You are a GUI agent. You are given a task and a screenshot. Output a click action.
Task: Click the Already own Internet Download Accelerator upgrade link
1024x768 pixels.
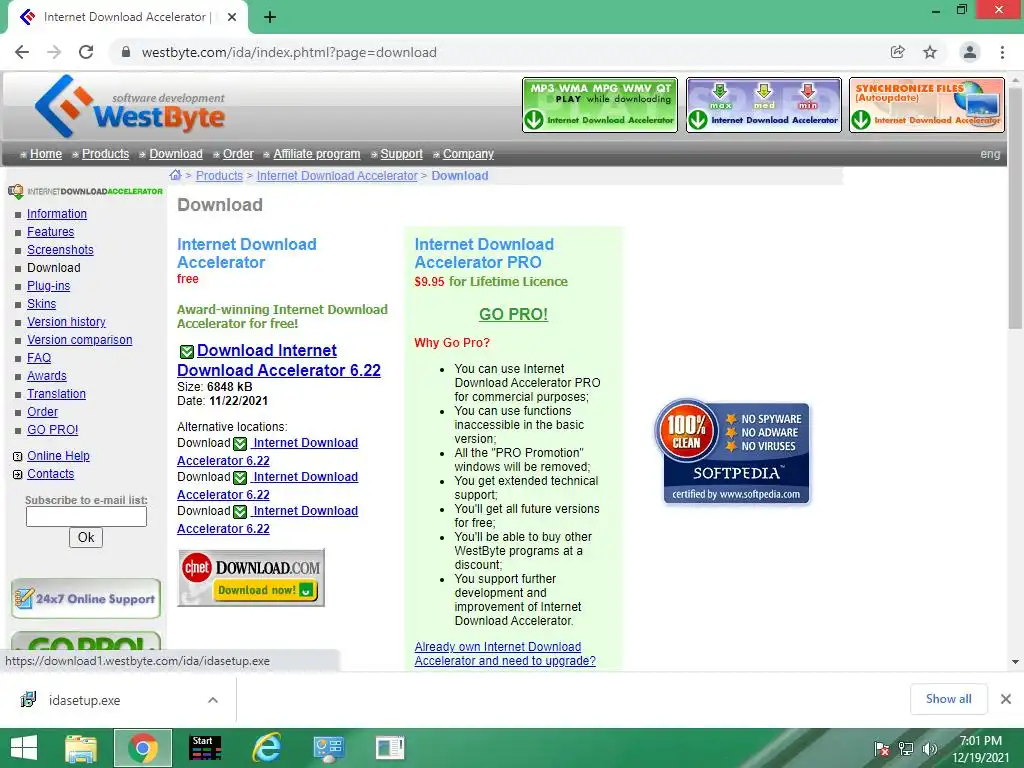505,654
